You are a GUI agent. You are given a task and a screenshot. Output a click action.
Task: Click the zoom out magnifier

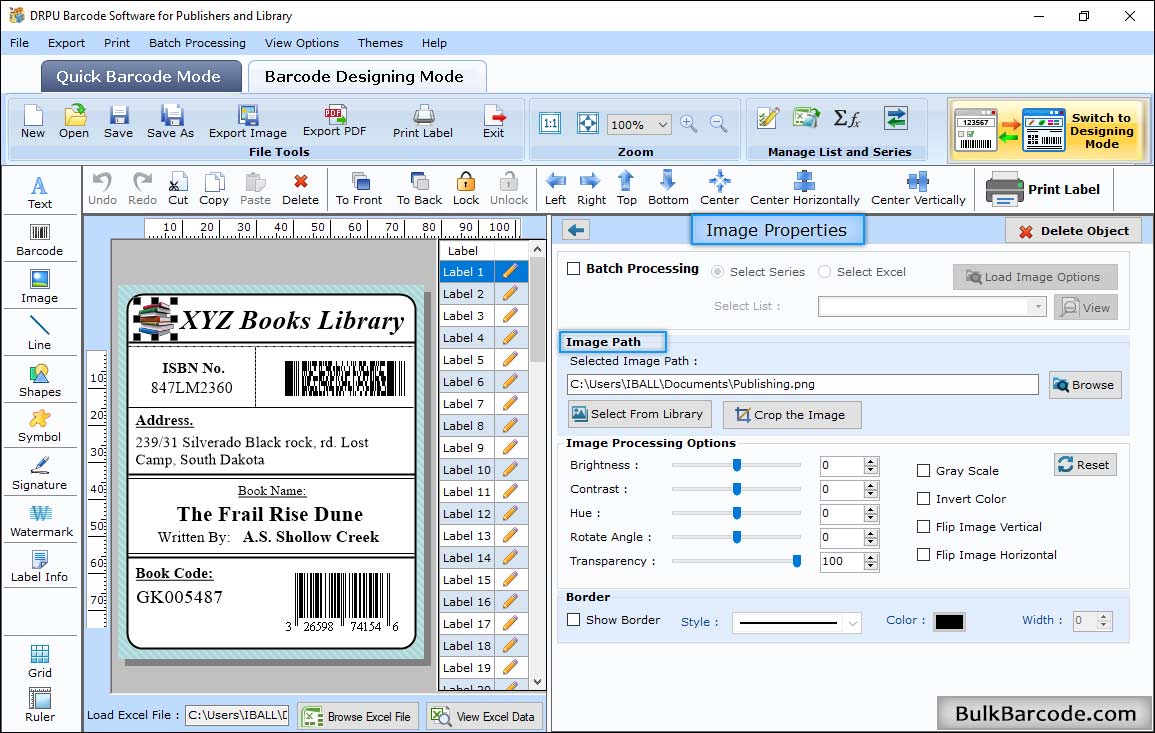point(718,124)
